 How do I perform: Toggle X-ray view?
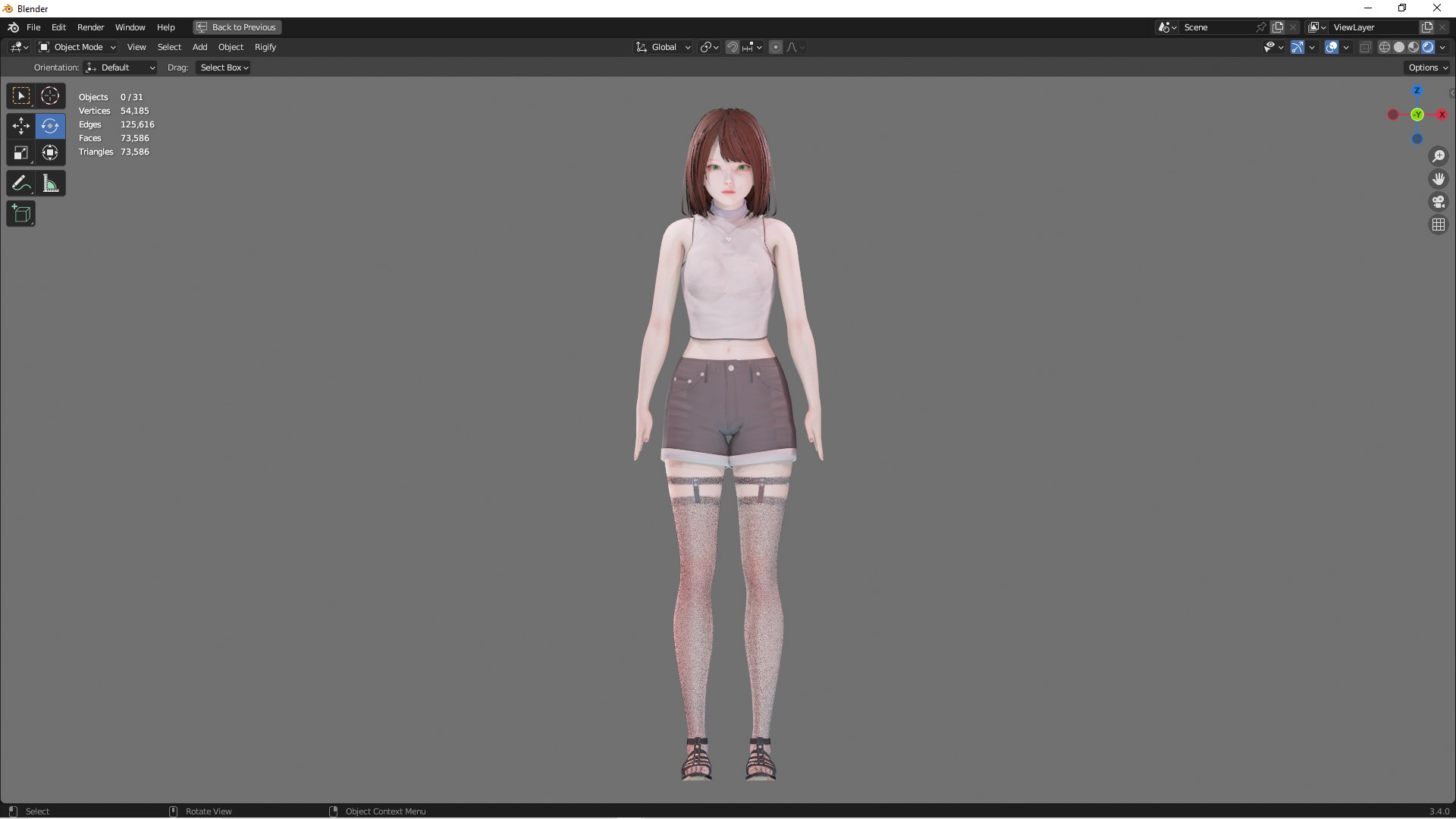click(x=1365, y=47)
